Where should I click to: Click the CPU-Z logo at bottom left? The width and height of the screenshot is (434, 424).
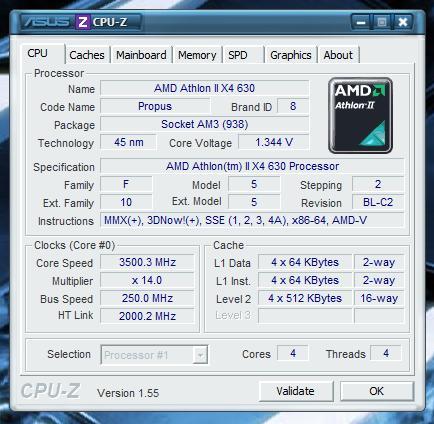(50, 390)
